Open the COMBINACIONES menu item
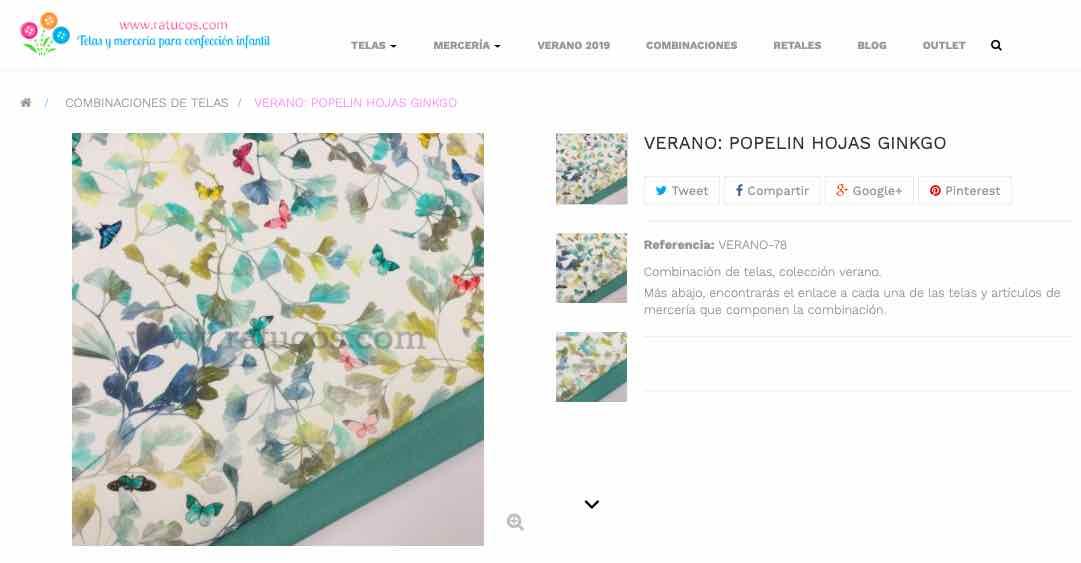Viewport: 1081px width, 563px height. (x=691, y=45)
